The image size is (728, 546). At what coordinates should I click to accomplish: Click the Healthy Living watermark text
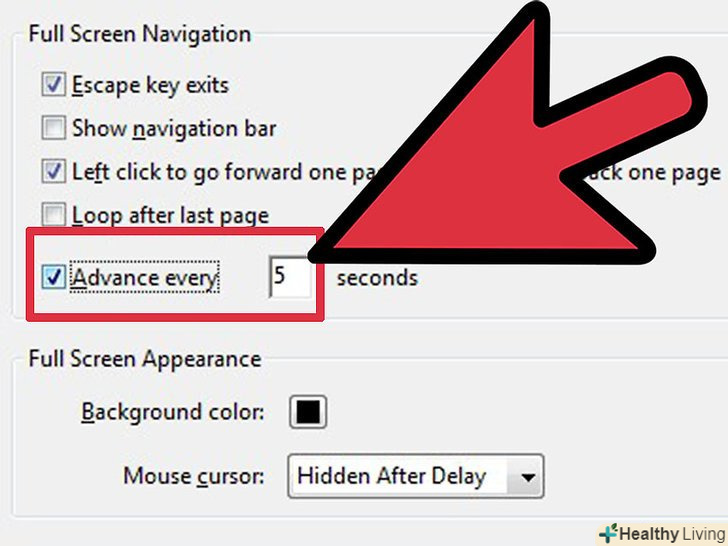pos(672,534)
